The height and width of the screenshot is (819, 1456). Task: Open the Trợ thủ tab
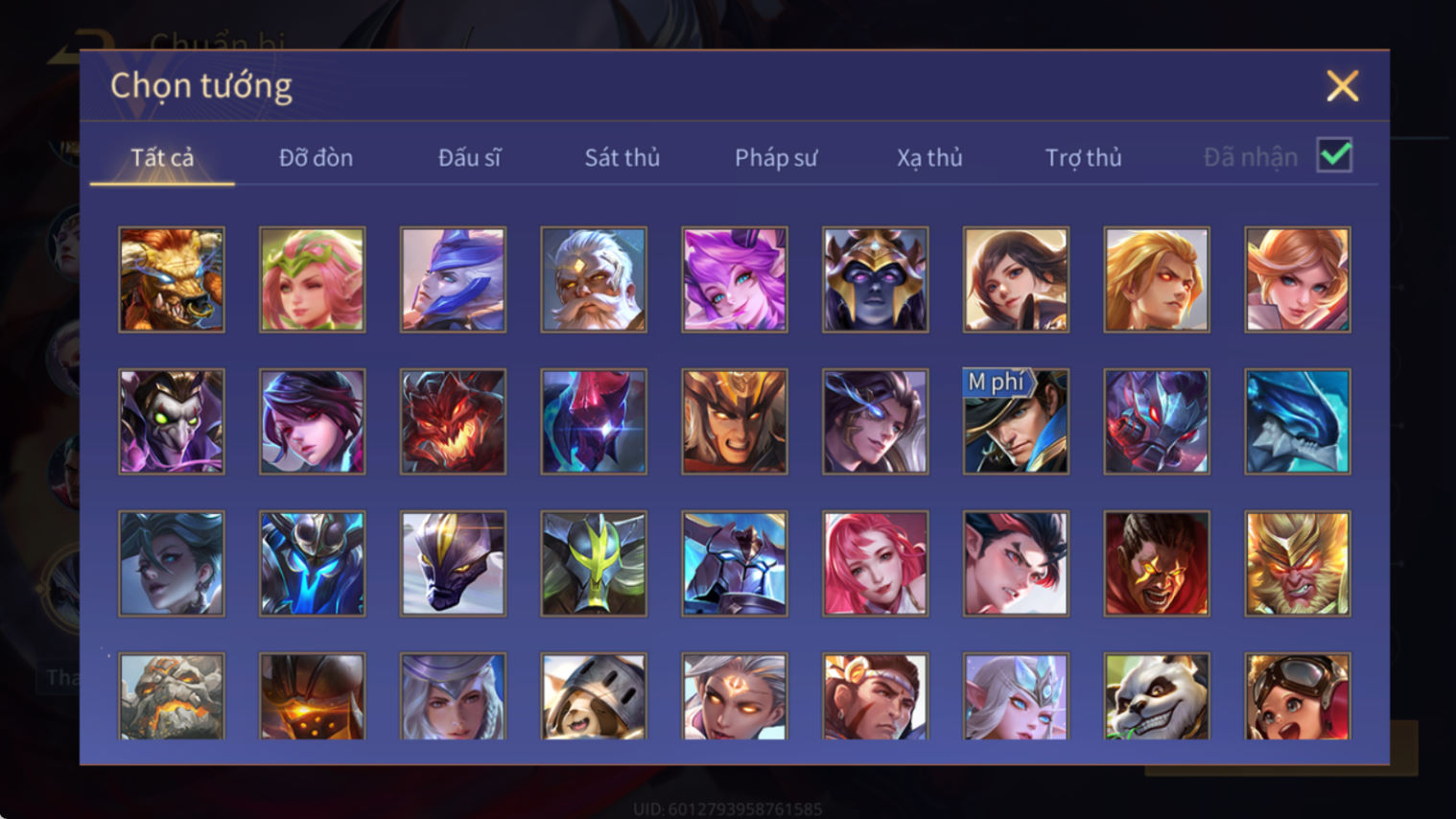click(1083, 157)
